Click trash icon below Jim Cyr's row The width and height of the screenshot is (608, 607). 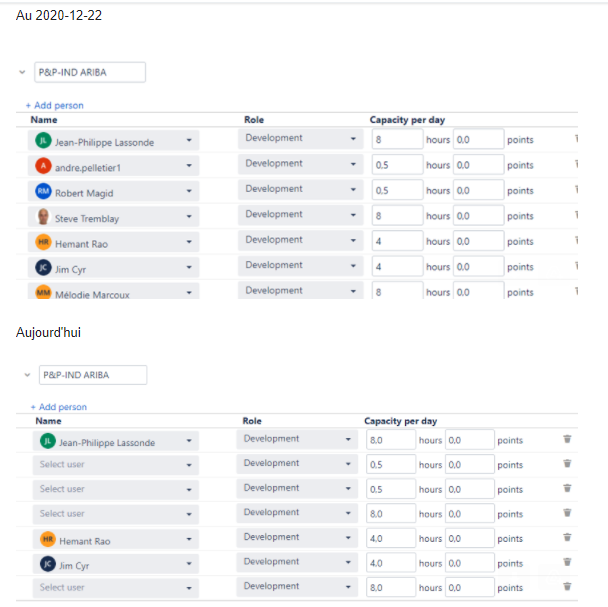567,586
